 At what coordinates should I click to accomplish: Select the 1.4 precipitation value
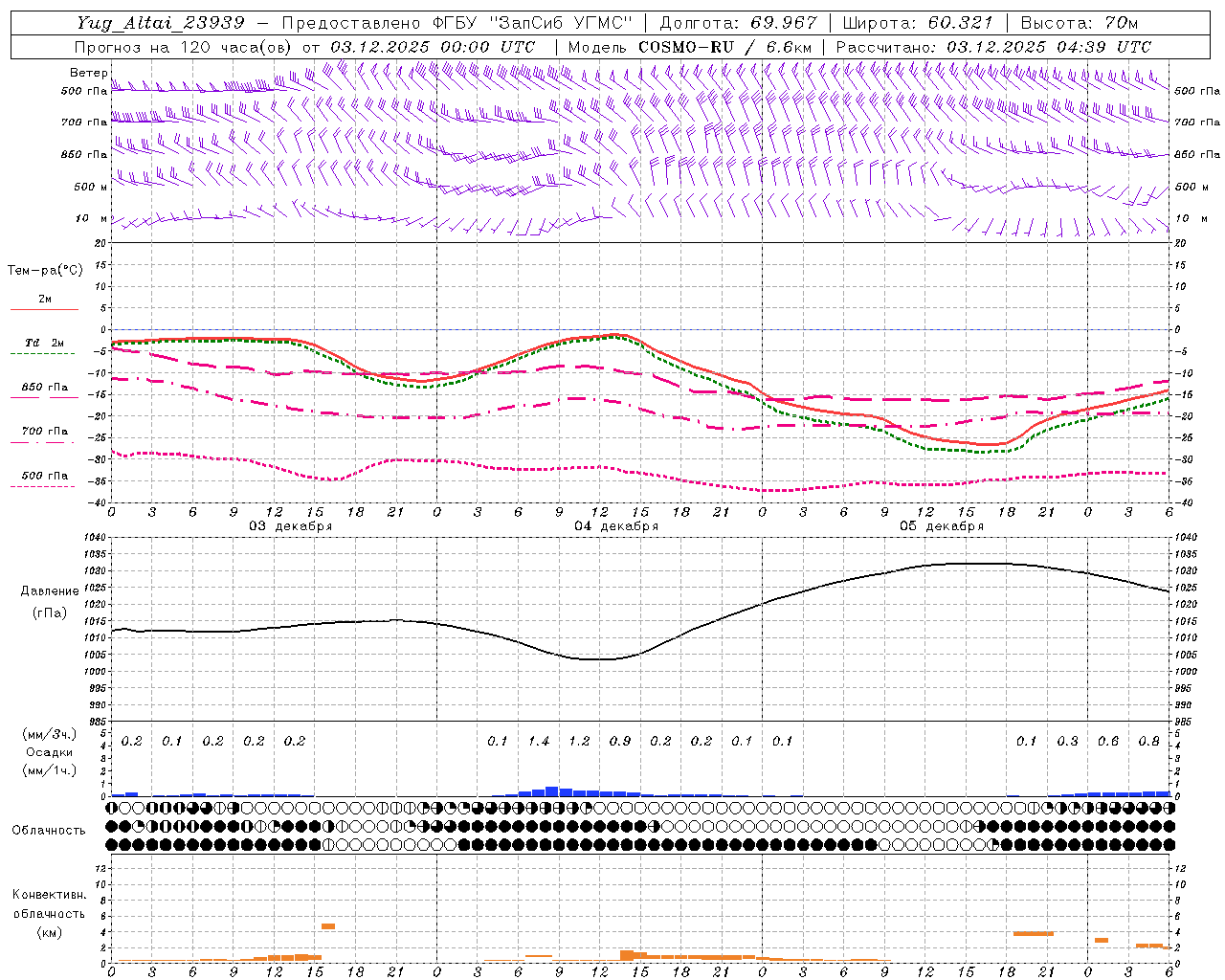[539, 742]
